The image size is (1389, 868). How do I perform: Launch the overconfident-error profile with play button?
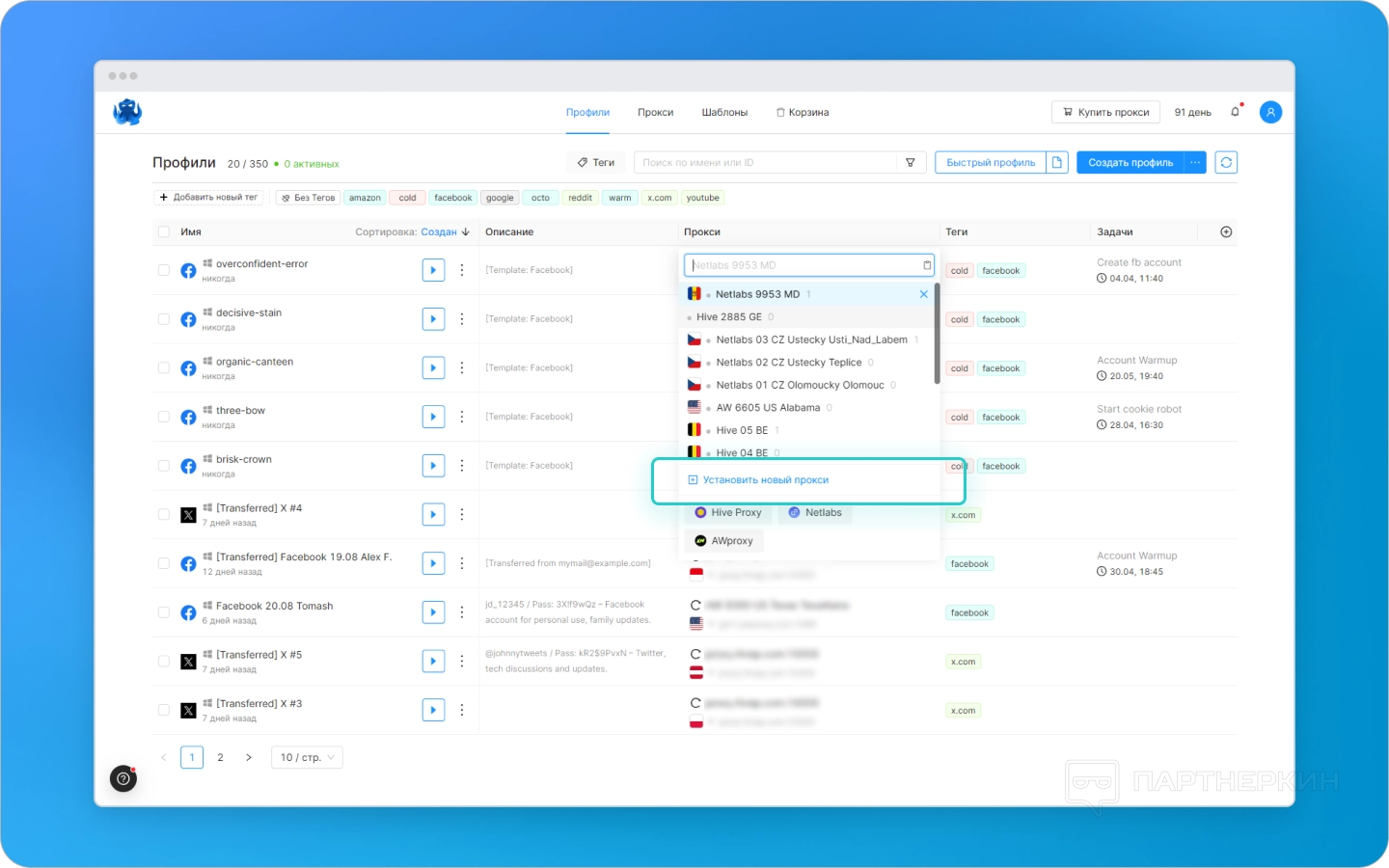[x=433, y=270]
